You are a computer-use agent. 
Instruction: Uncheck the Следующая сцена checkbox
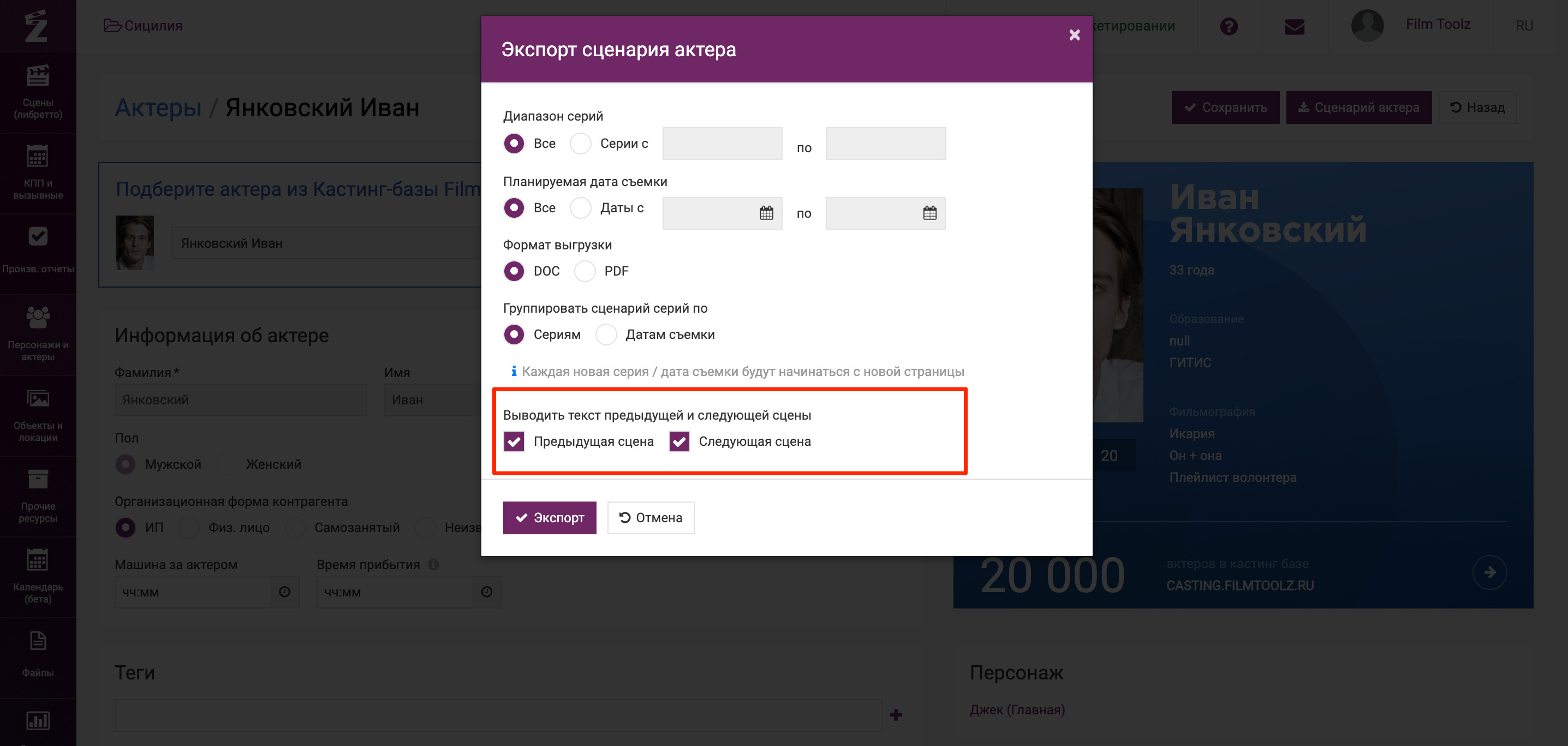(679, 441)
